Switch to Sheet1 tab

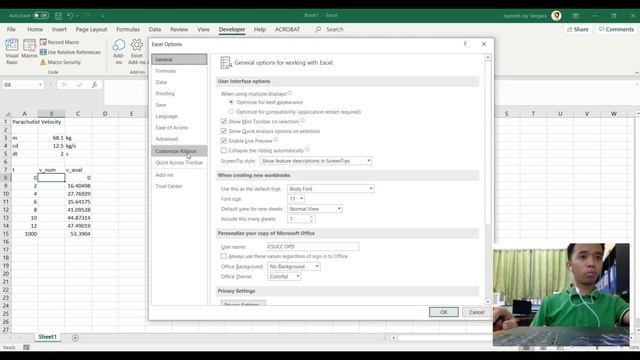[x=47, y=337]
